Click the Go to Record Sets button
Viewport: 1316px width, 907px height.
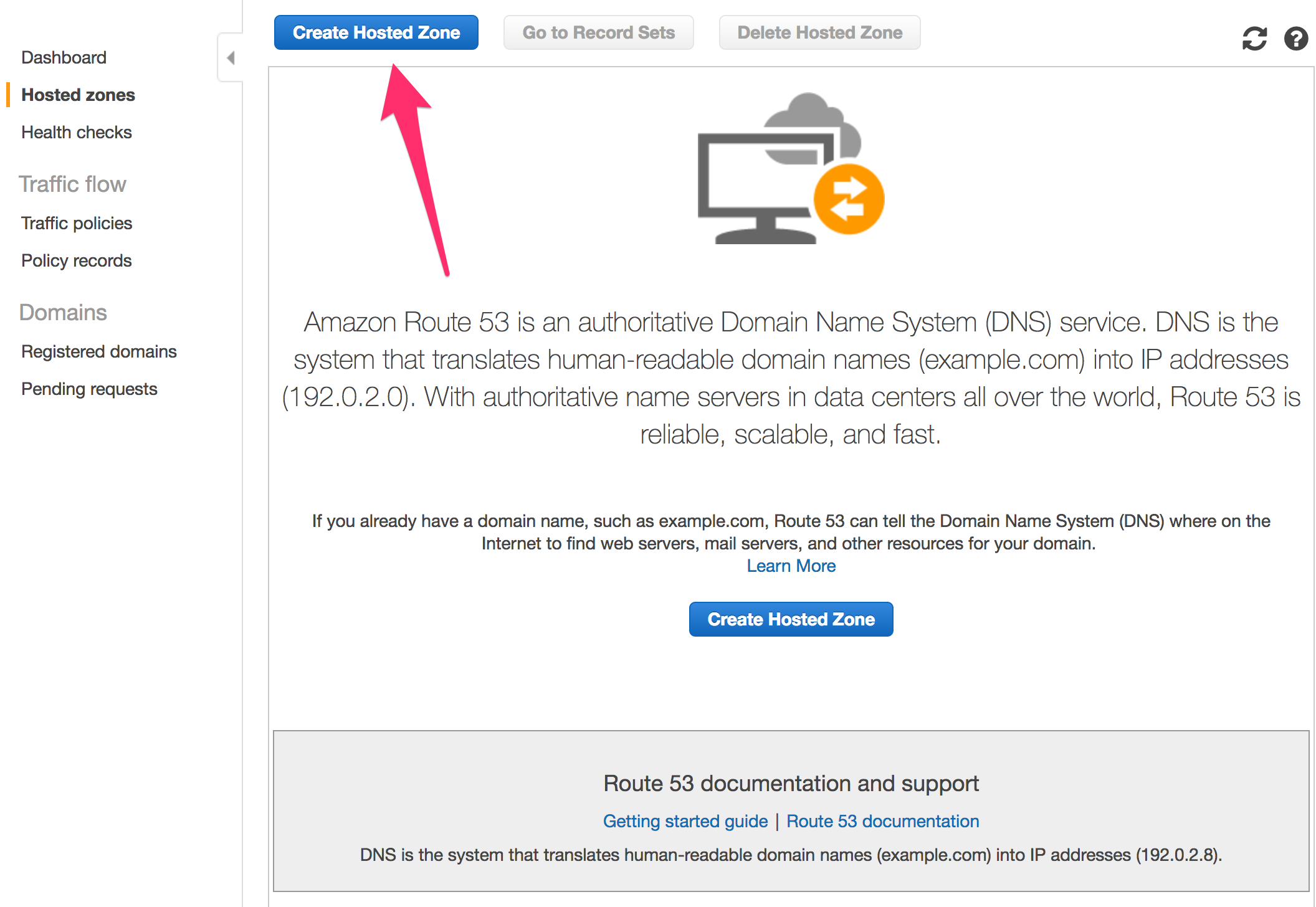tap(598, 32)
